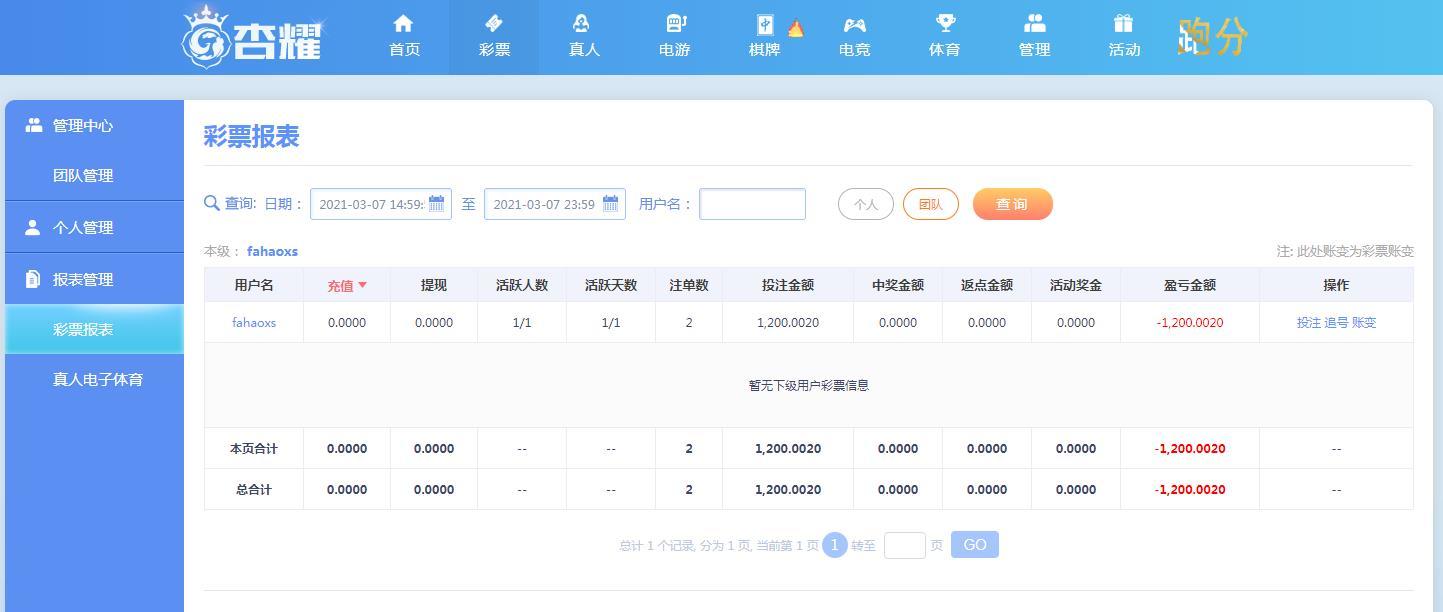Select page 1 in pagination
The height and width of the screenshot is (612, 1443).
(835, 545)
